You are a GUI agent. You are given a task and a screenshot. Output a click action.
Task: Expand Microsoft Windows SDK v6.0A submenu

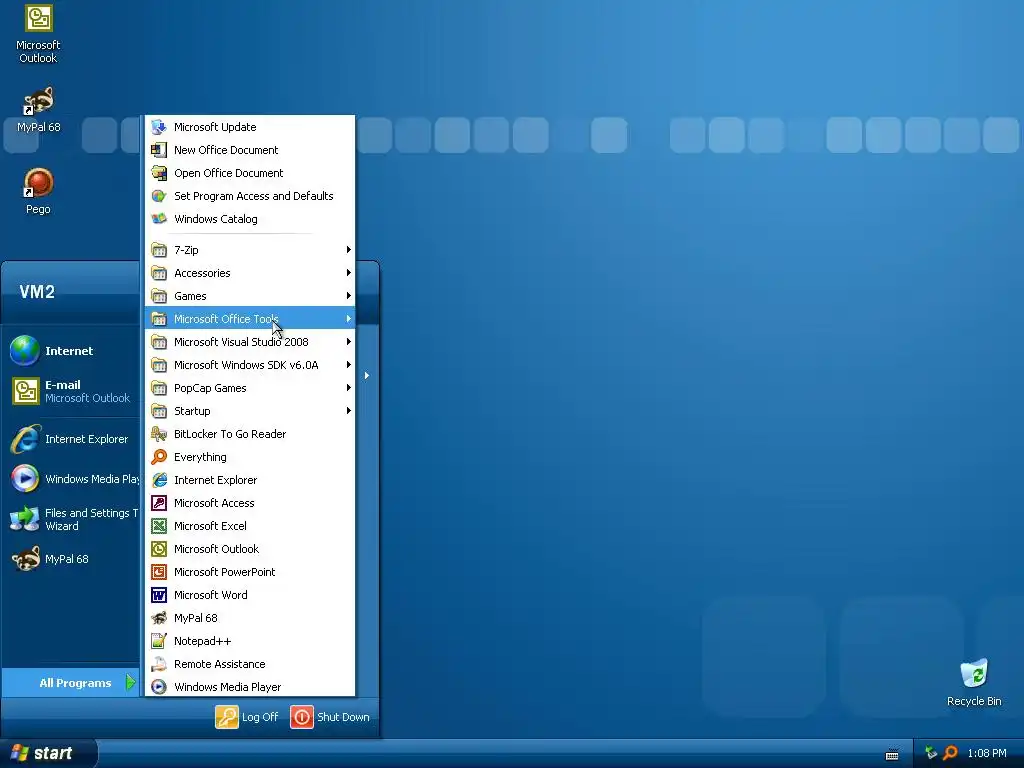tap(250, 364)
